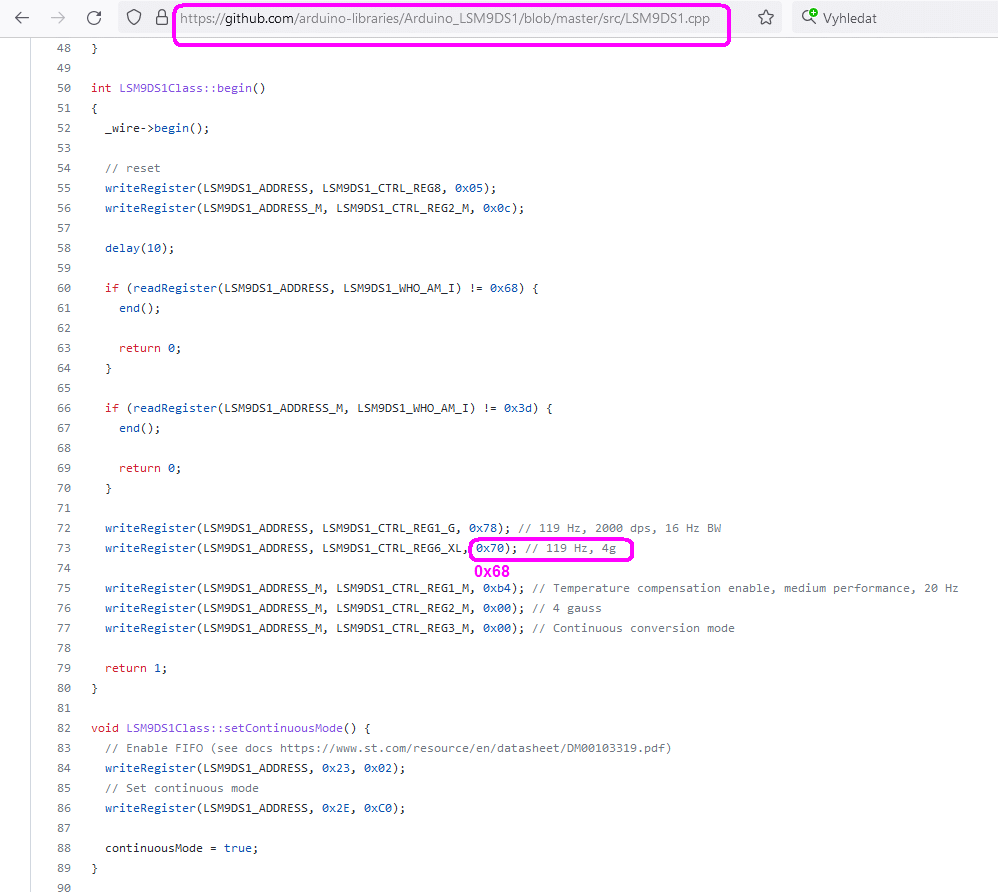Select line number 88
The width and height of the screenshot is (998, 892).
coord(64,848)
